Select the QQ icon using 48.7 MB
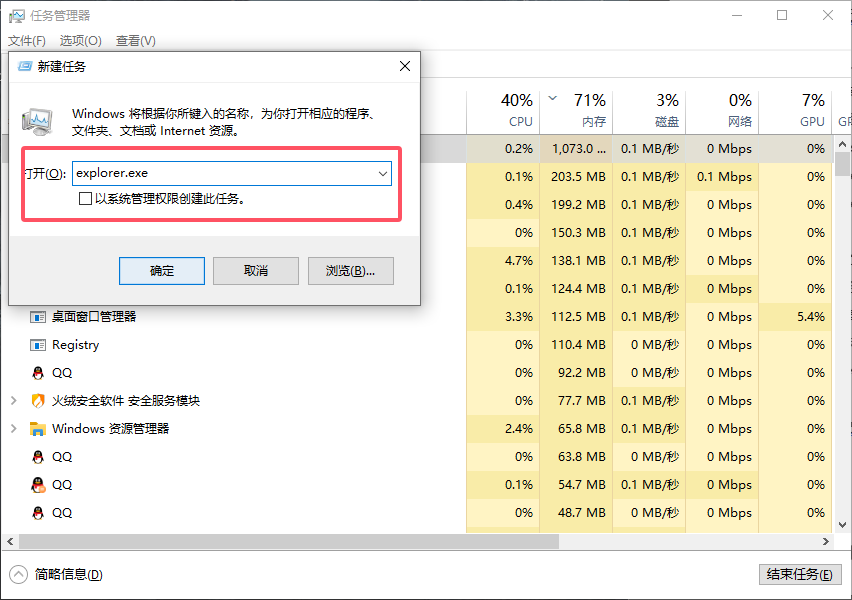 [x=38, y=513]
